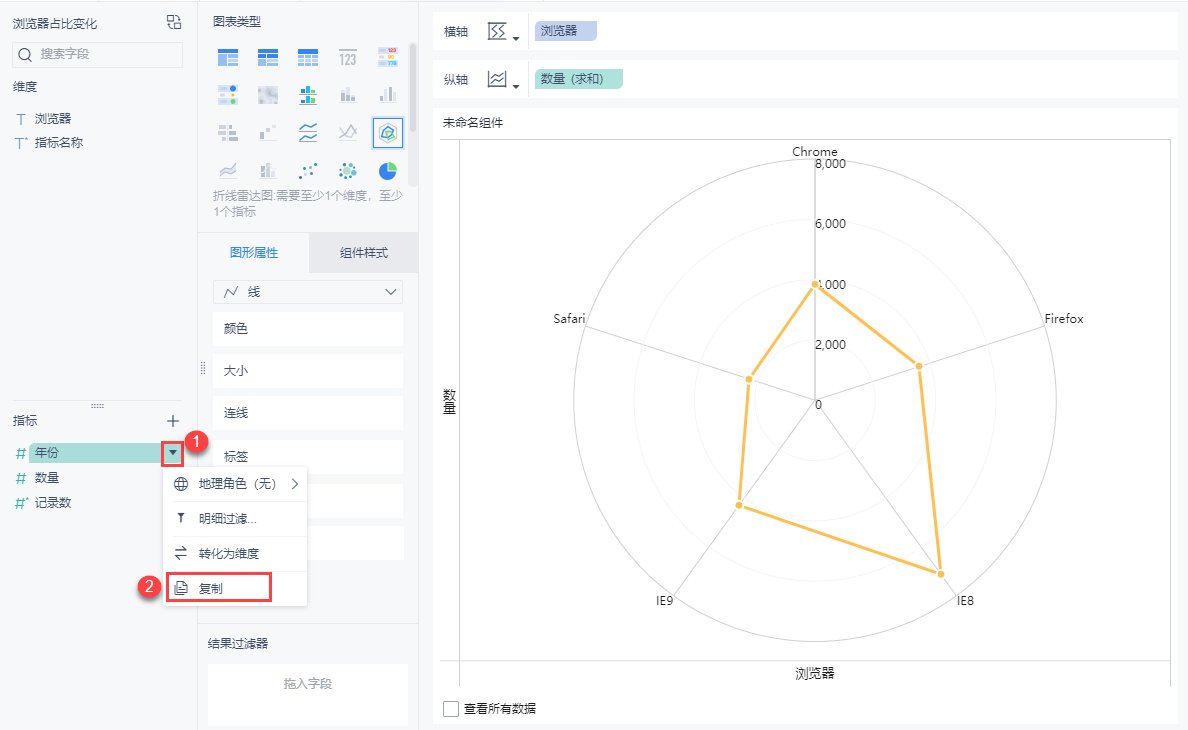1188x730 pixels.
Task: Pick the KPI number card chart type
Action: [x=347, y=58]
